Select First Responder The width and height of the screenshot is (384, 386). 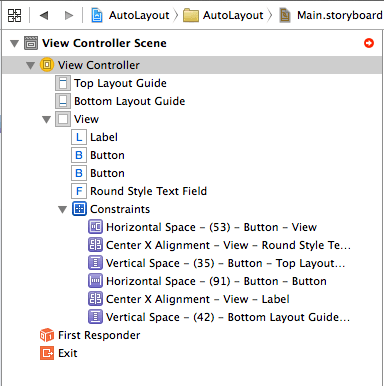(x=99, y=335)
